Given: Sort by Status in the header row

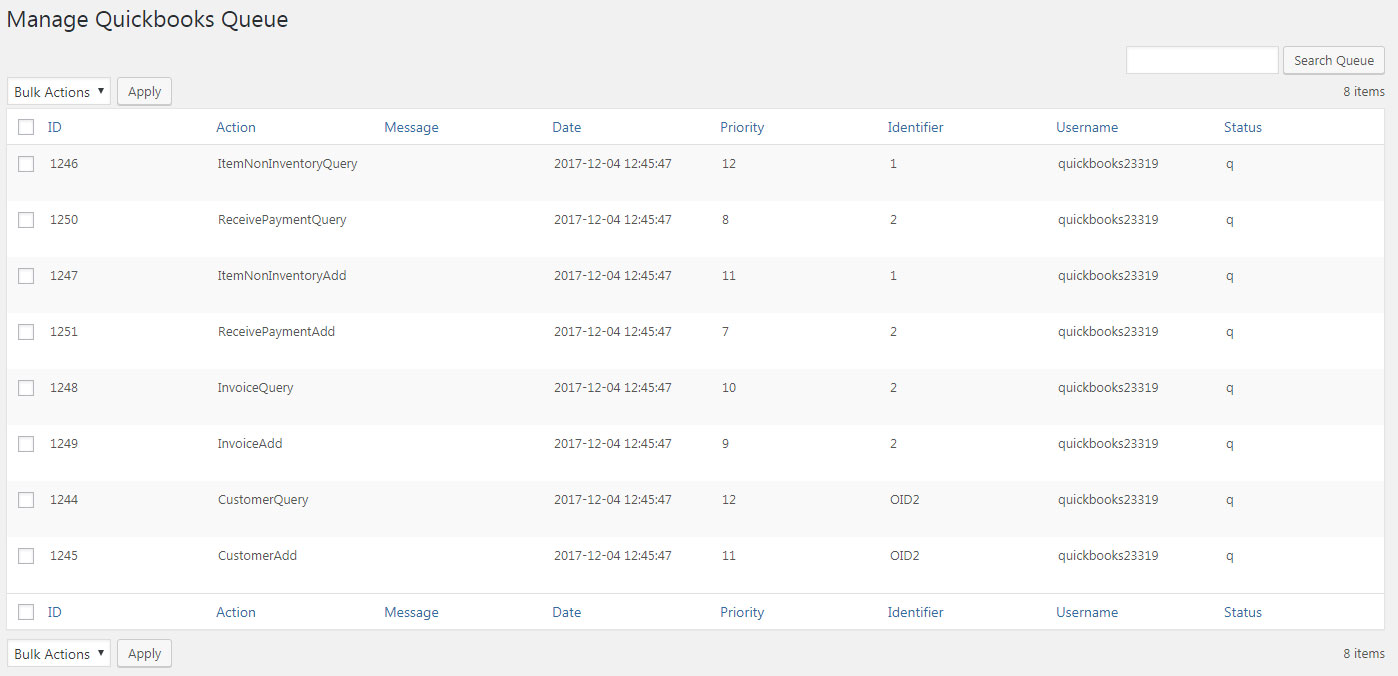Looking at the screenshot, I should coord(1243,127).
